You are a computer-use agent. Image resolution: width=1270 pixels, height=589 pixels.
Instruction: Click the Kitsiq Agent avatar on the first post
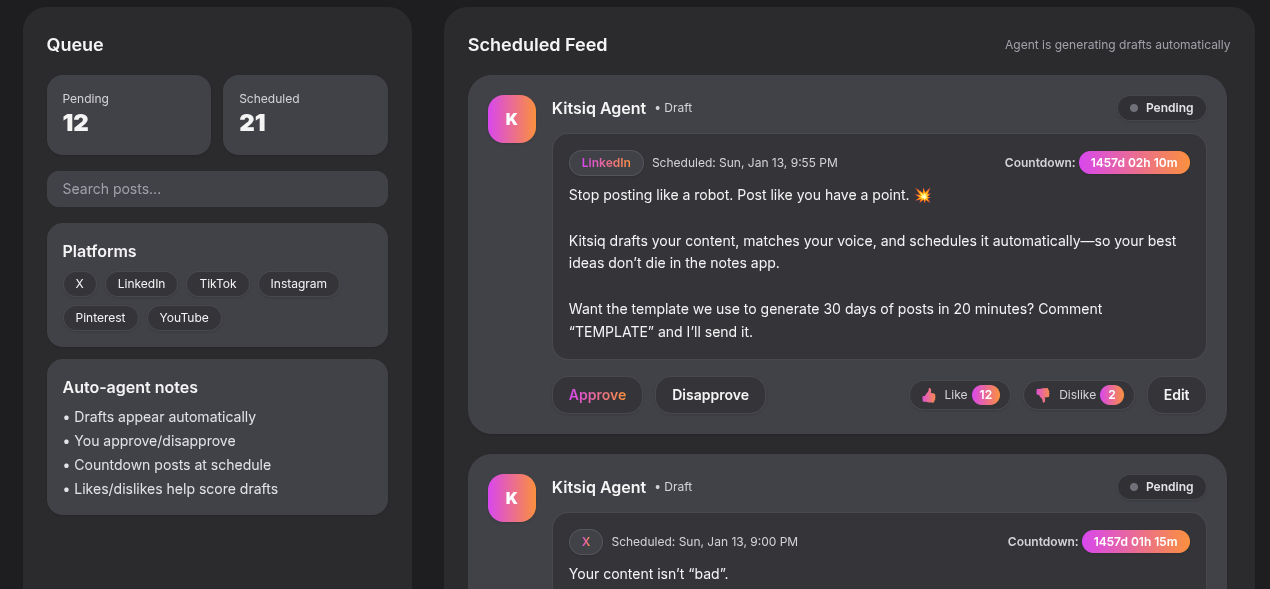click(511, 118)
